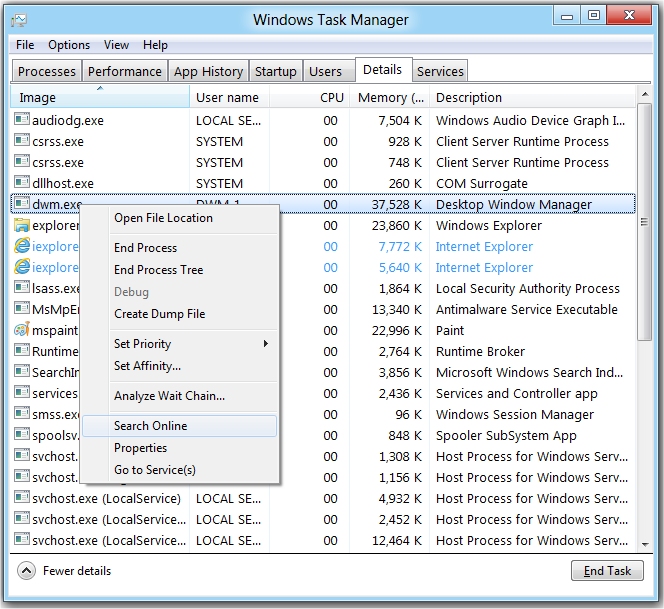This screenshot has height=609, width=664.
Task: Click the Desktop Window Manager description
Action: pyautogui.click(x=514, y=205)
